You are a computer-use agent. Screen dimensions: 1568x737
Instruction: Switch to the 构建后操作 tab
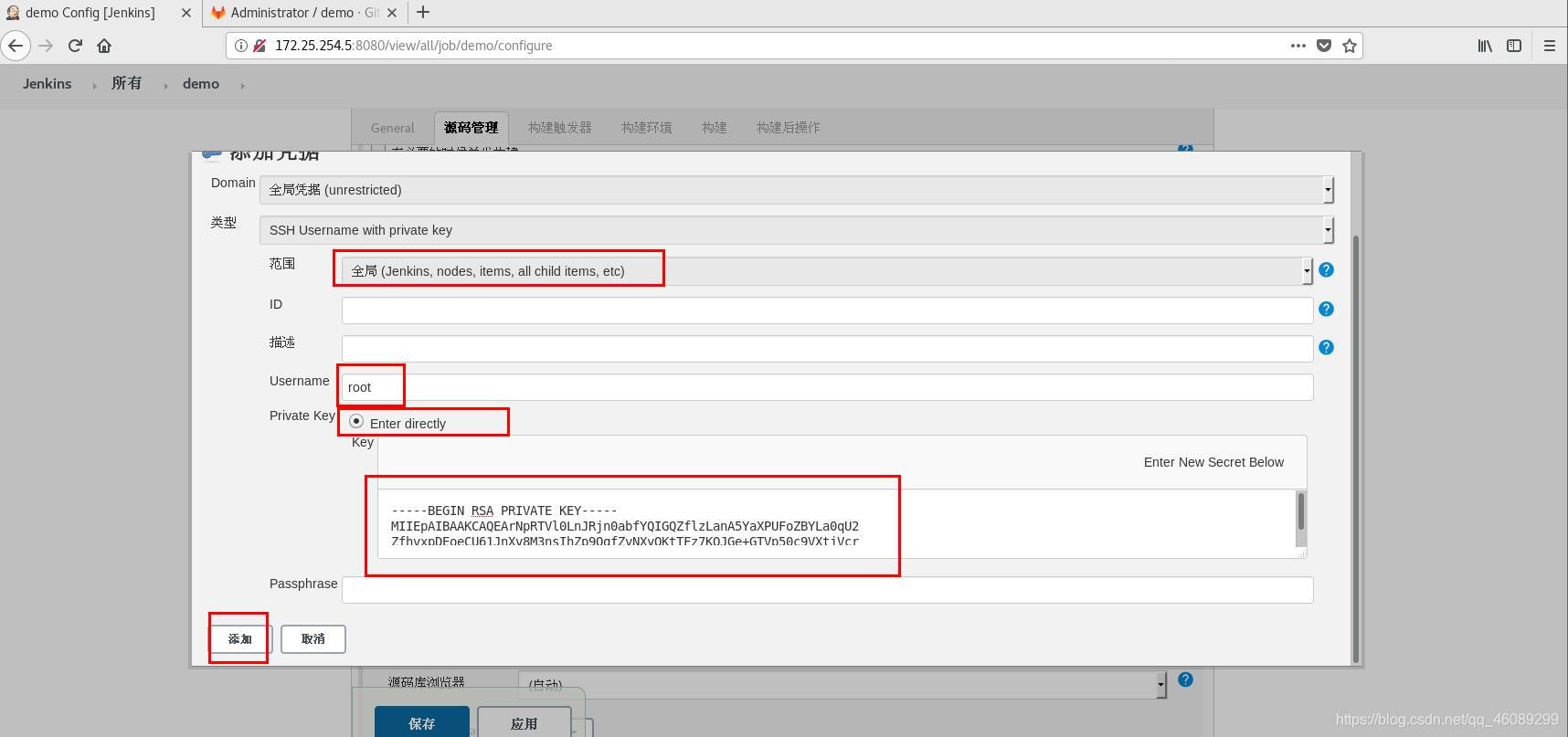pos(789,128)
